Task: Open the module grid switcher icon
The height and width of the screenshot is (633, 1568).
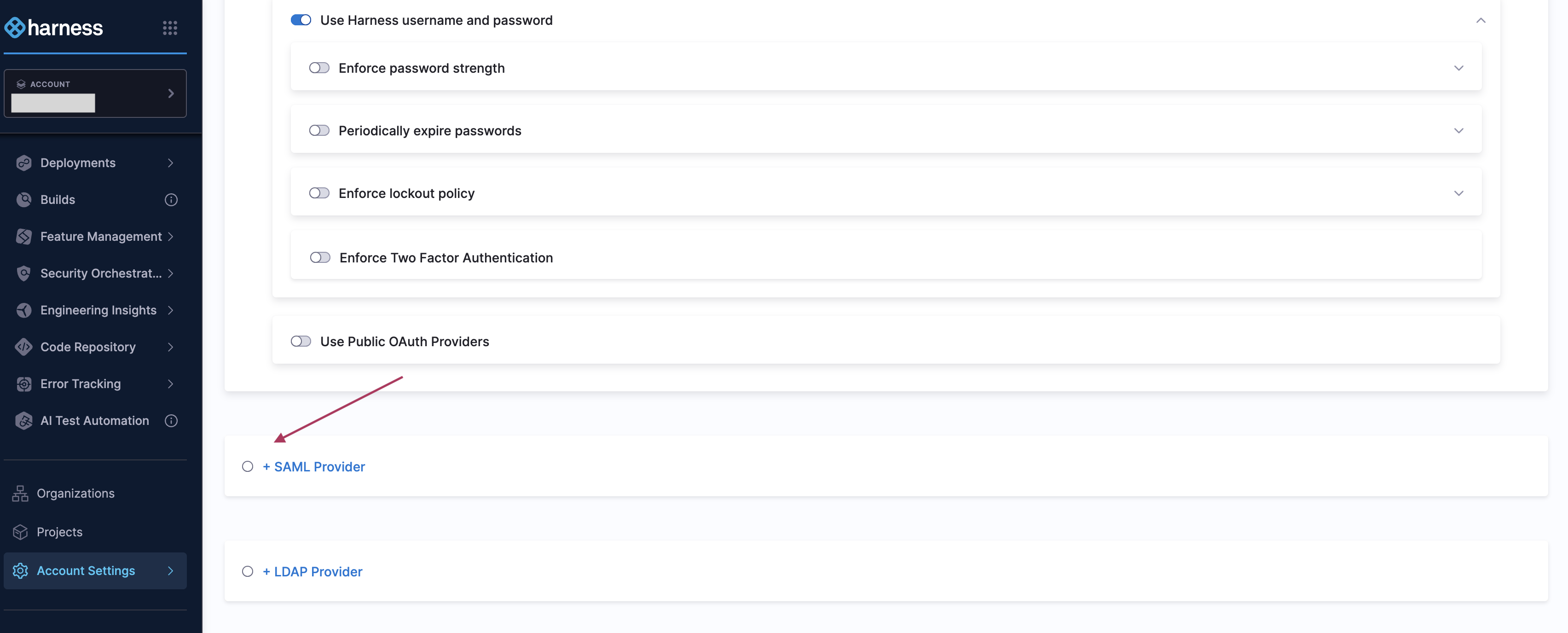Action: pos(170,28)
